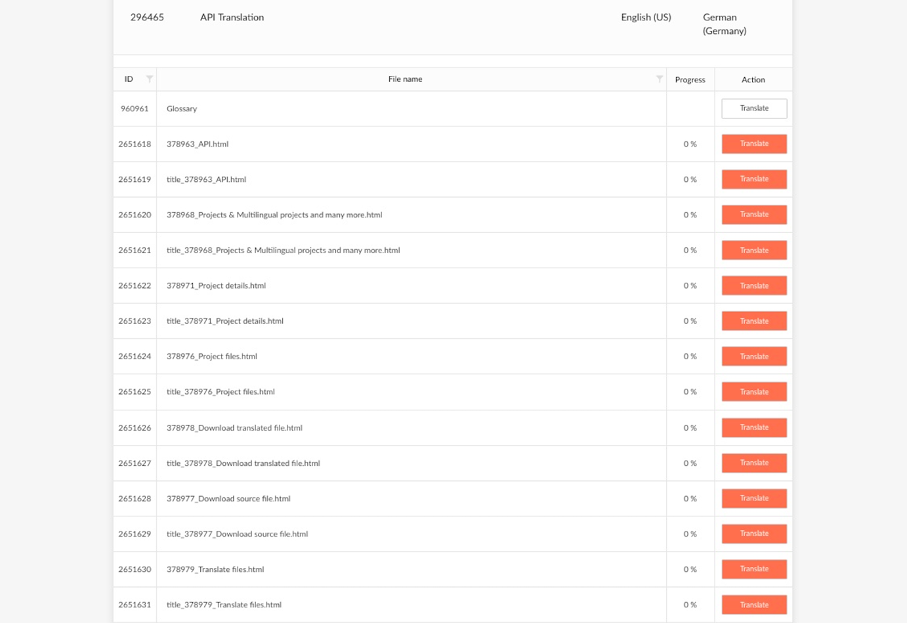Viewport: 908px width, 624px height.
Task: Open the File name column filter icon
Action: [659, 79]
